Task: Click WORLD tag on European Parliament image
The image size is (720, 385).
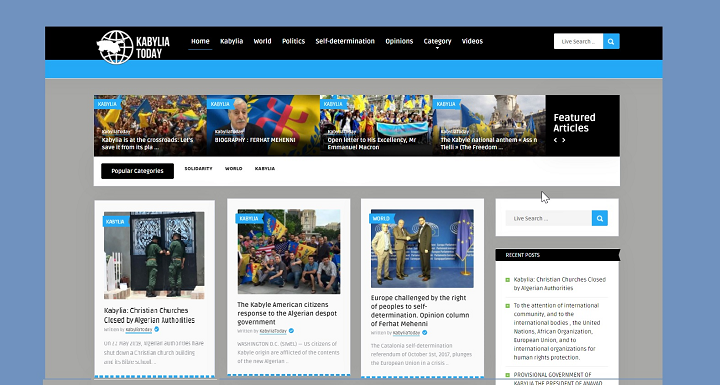Action: tap(381, 218)
